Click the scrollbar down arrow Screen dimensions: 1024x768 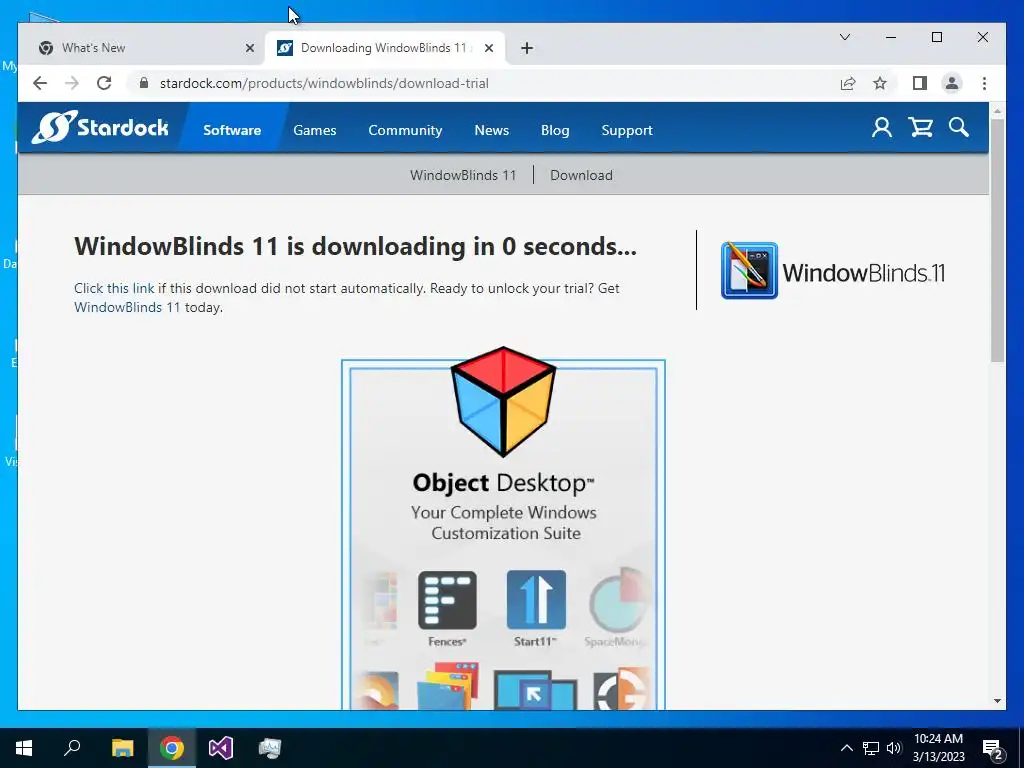coord(997,701)
